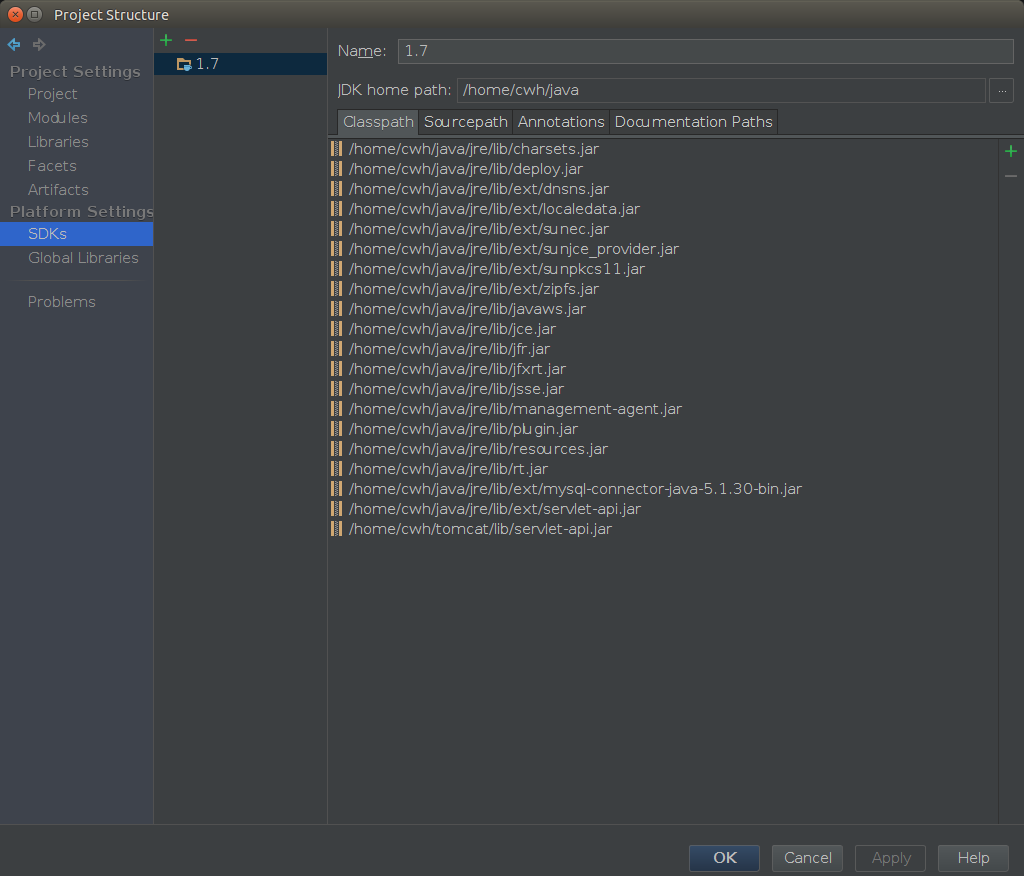Screen dimensions: 1024x876
Task: Click in the SDK Name field
Action: 705,51
